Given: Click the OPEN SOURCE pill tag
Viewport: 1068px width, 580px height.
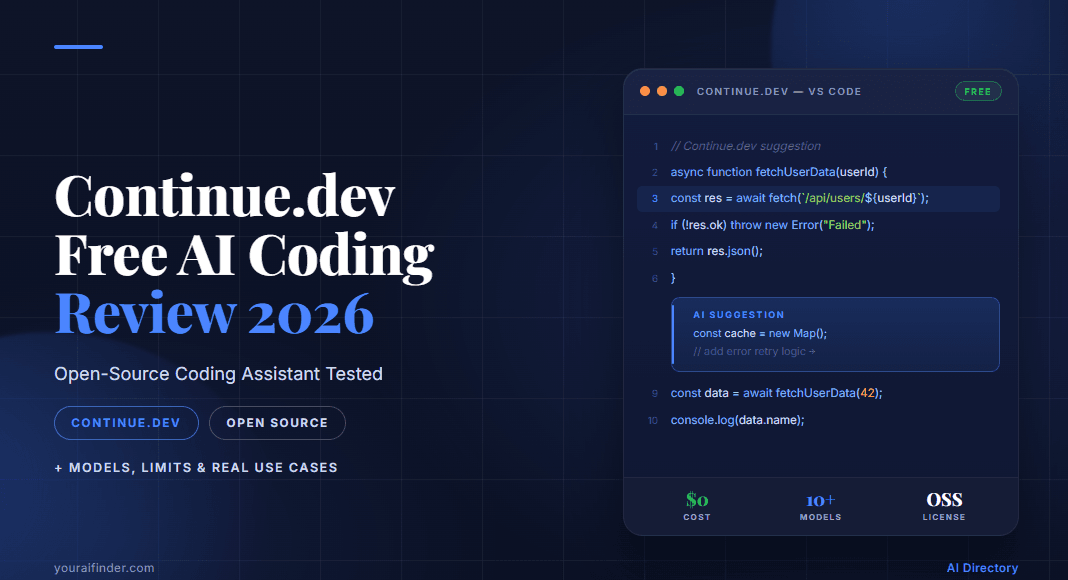Looking at the screenshot, I should pyautogui.click(x=277, y=423).
